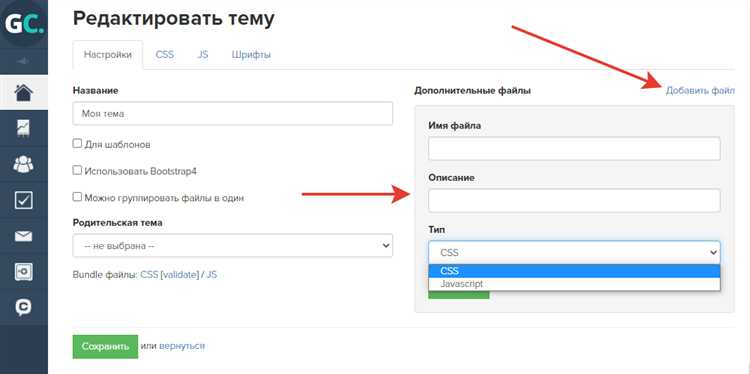This screenshot has height=374, width=750.
Task: Open the chat bubble sidebar icon
Action: 23,307
